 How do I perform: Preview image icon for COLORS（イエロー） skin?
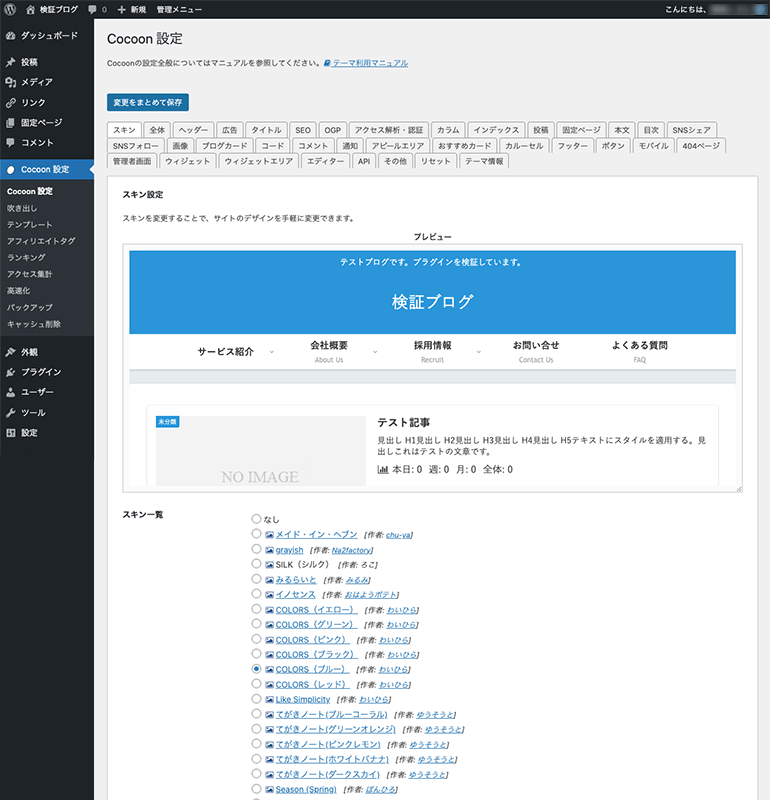pos(269,610)
